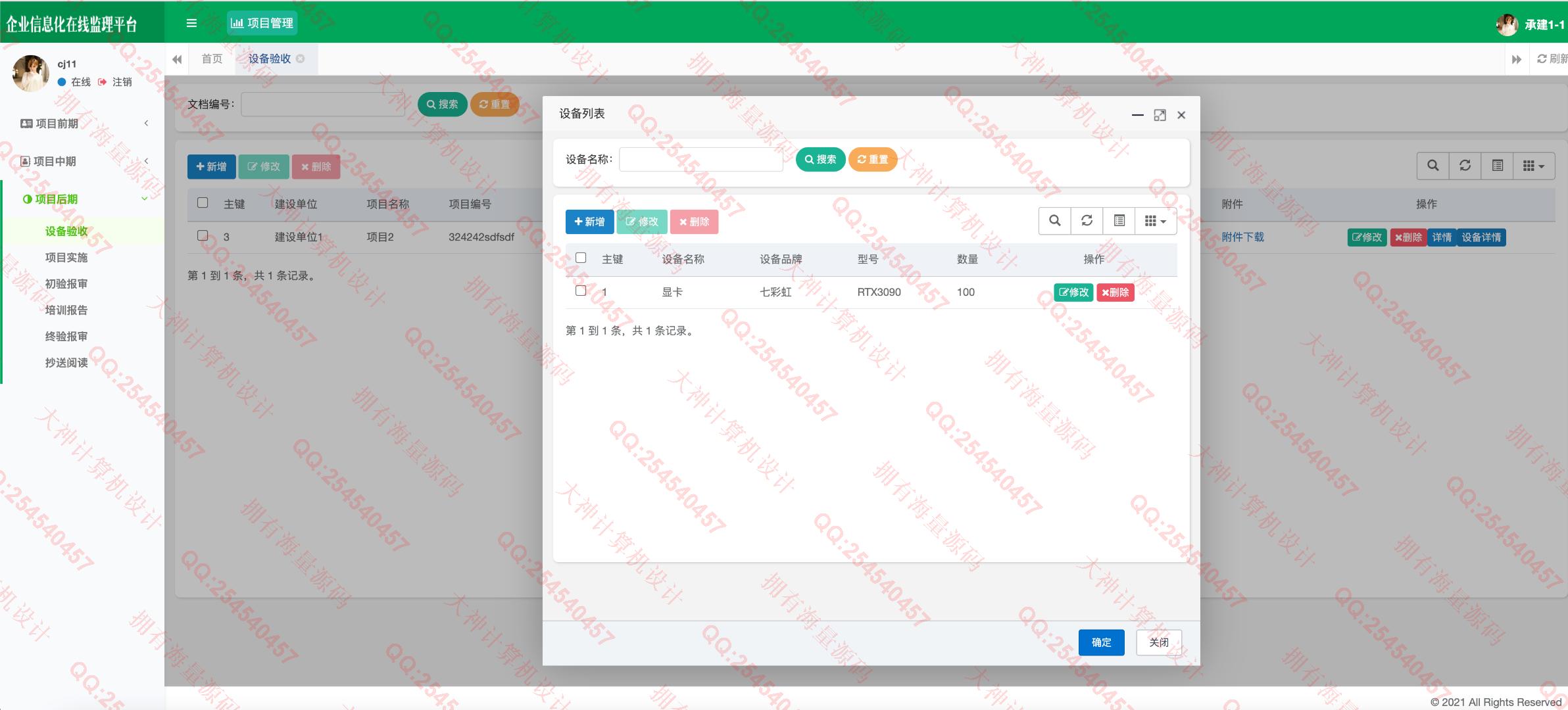
Task: Switch to the 设备验收 tab
Action: 270,59
